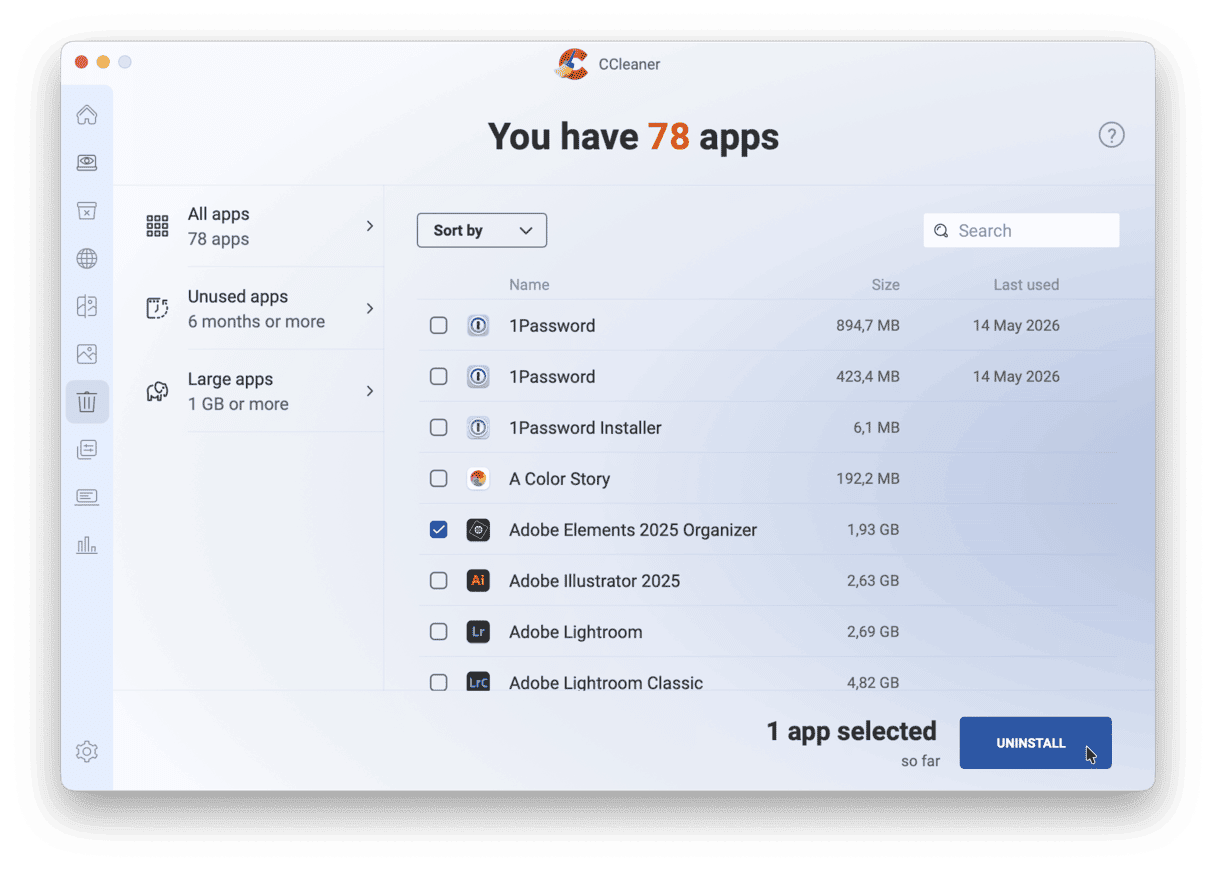1216x871 pixels.
Task: Click the help question mark icon
Action: coord(1111,135)
